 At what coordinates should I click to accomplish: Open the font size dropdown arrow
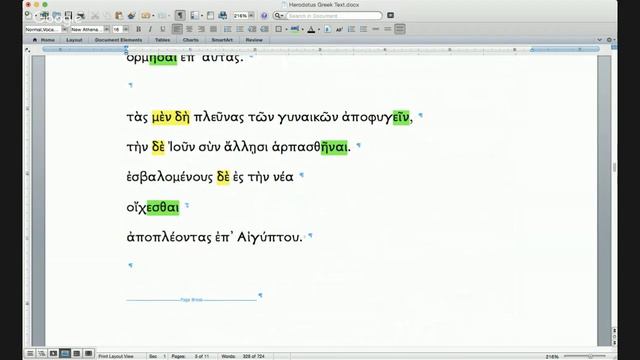(126, 29)
